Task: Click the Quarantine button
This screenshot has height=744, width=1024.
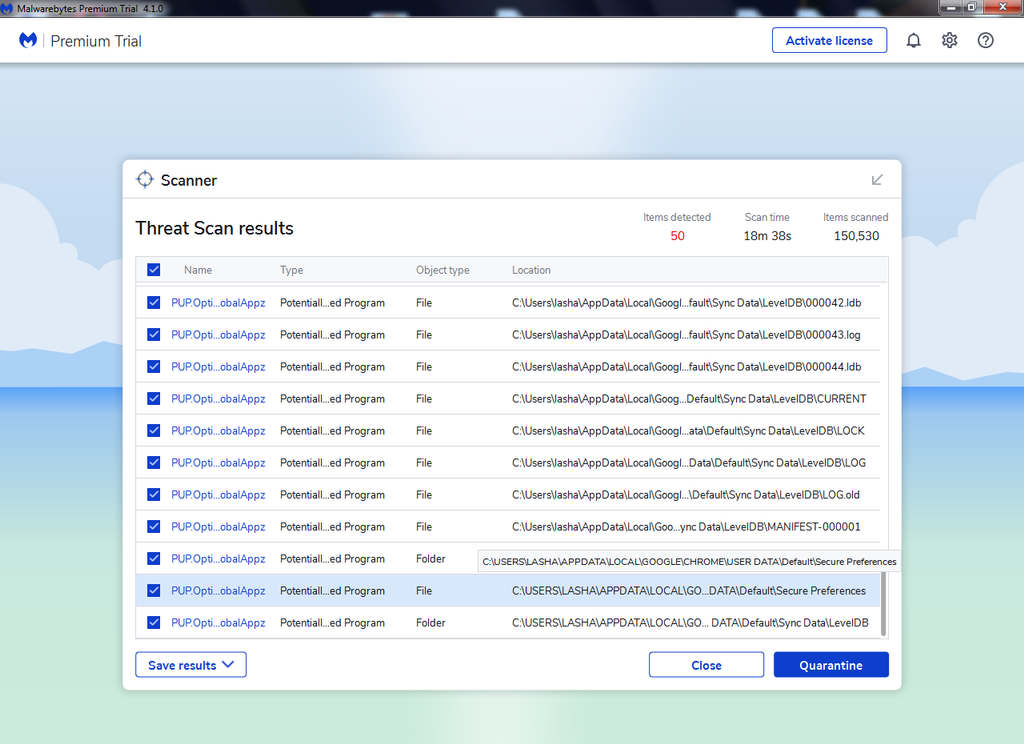Action: 831,665
